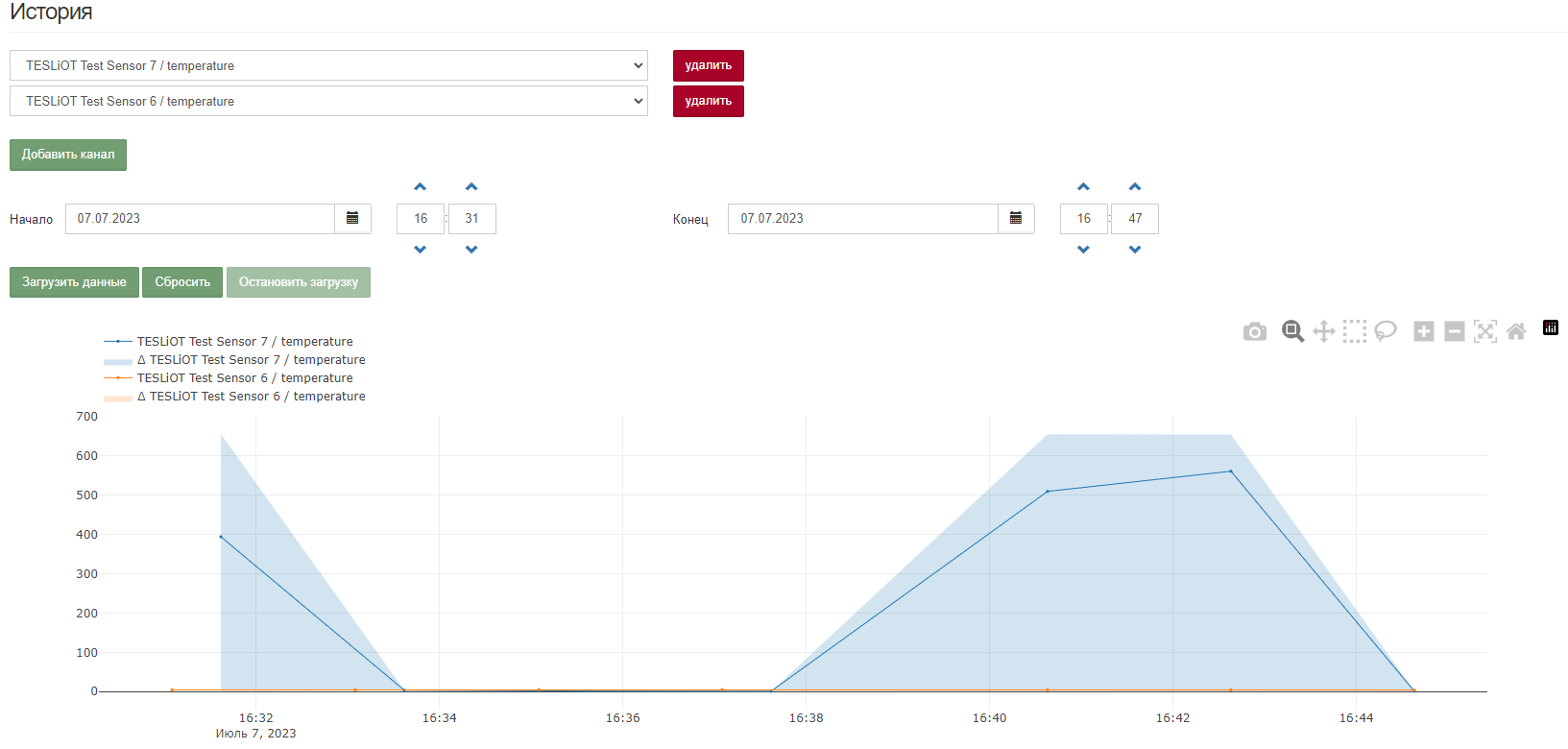The width and height of the screenshot is (1568, 749).
Task: Delete the Sensor 7 channel row
Action: click(709, 65)
